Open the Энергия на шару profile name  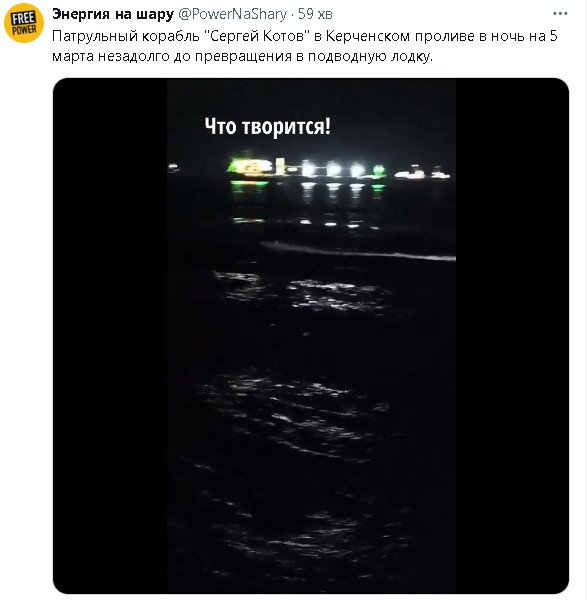pyautogui.click(x=113, y=14)
